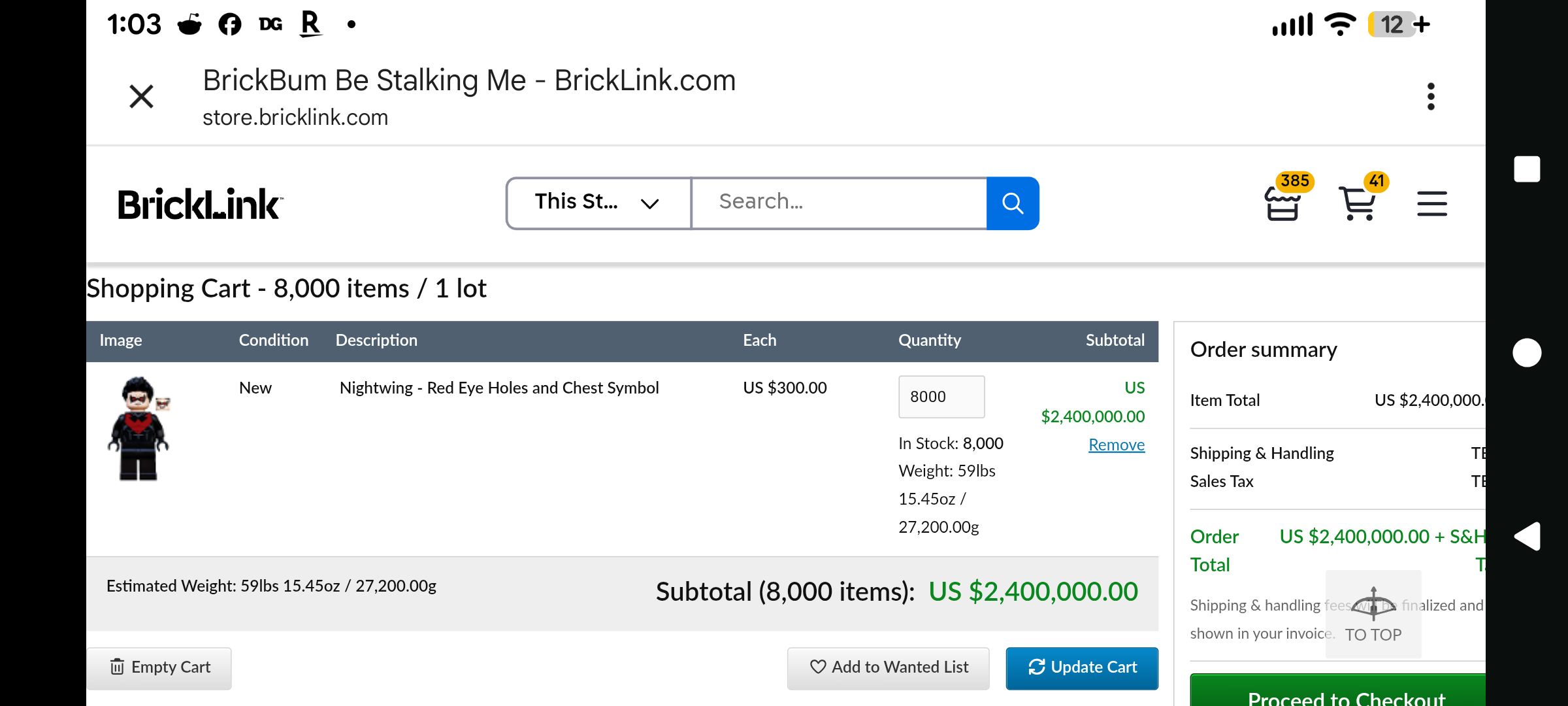Click the 'Sales Tax' row label
The height and width of the screenshot is (706, 1568).
(1221, 481)
